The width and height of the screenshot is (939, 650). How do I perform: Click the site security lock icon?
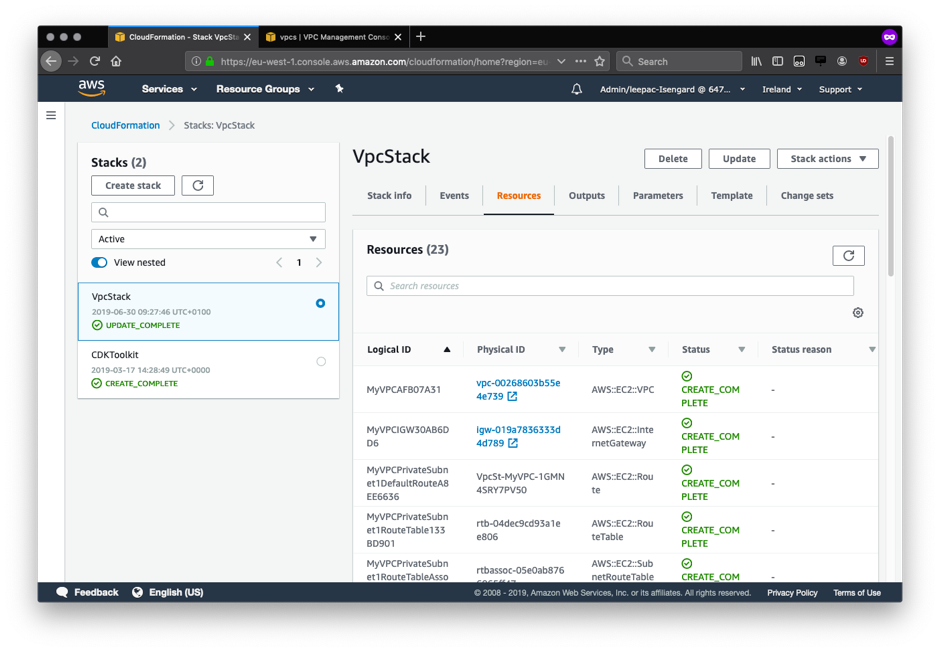(210, 61)
